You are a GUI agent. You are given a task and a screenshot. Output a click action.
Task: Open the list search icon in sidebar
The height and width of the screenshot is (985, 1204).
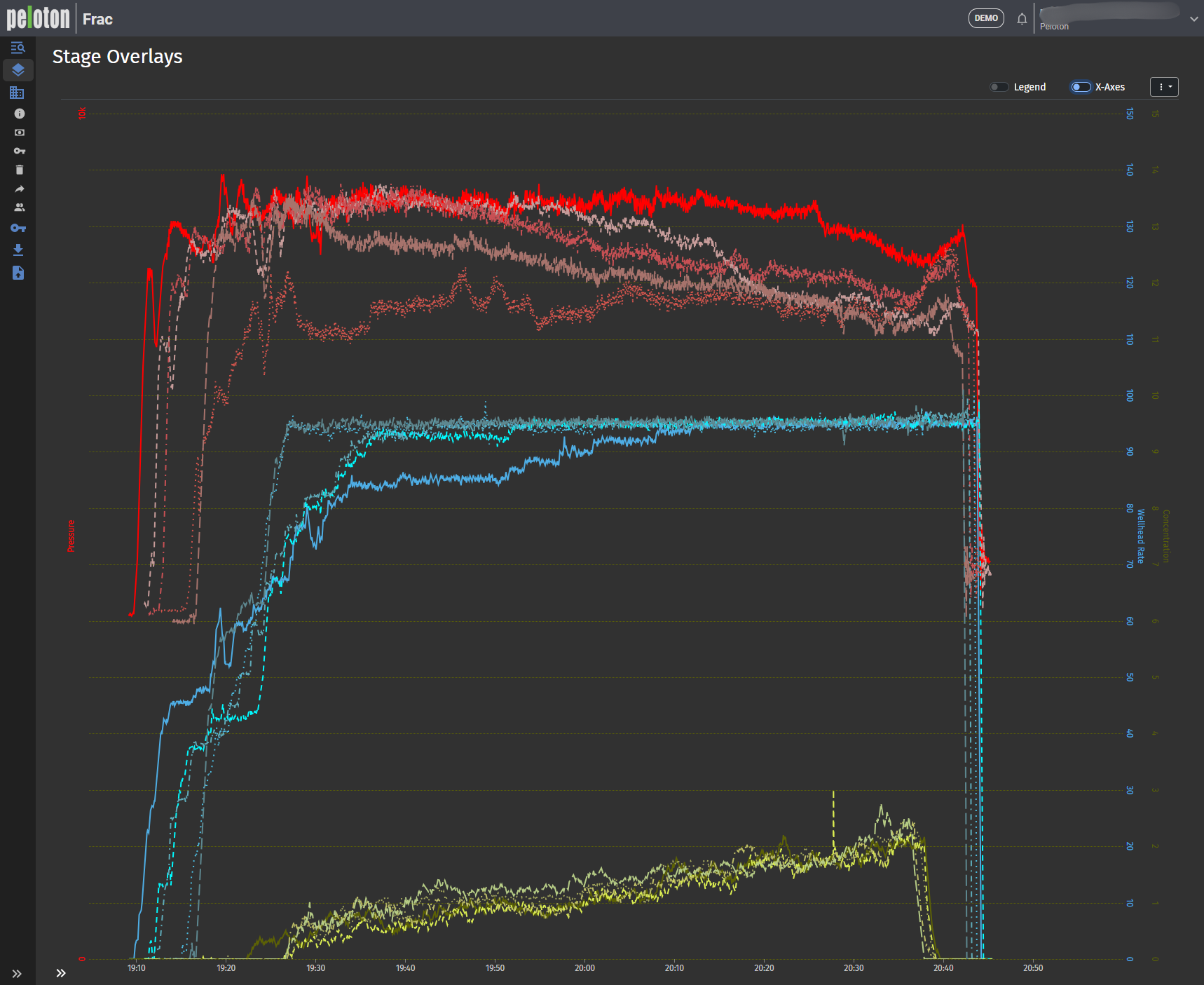[18, 48]
